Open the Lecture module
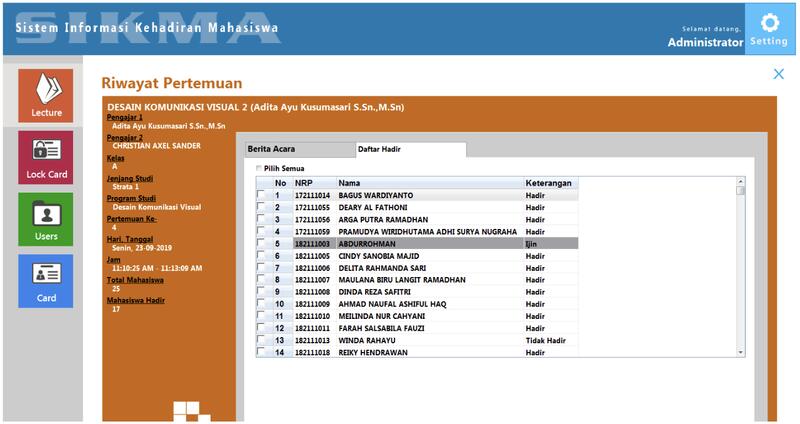This screenshot has width=800, height=424. tap(46, 95)
